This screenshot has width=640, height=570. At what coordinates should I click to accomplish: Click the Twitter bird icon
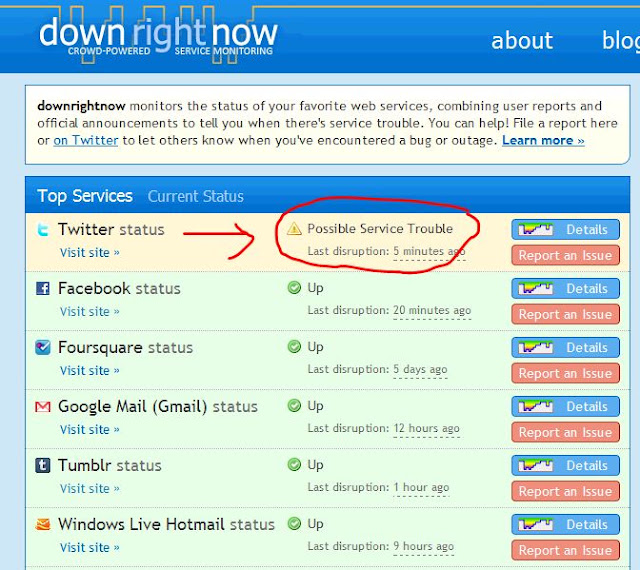click(x=42, y=229)
